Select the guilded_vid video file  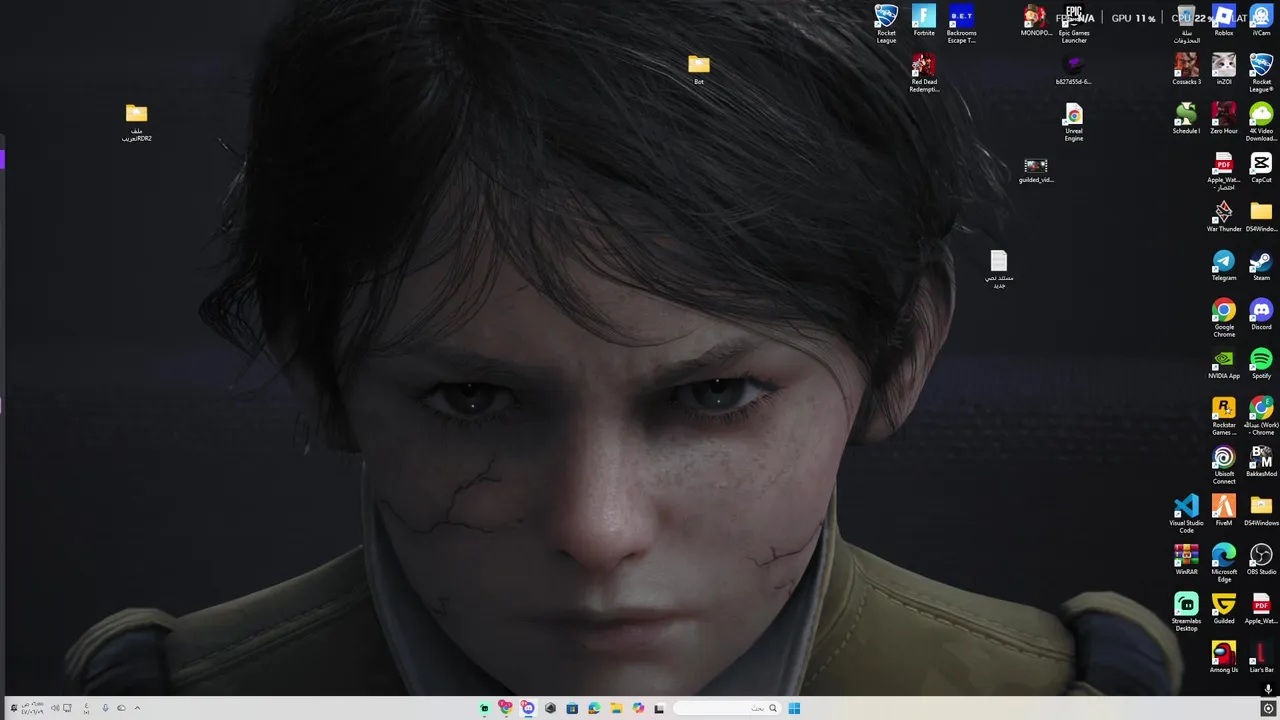[1036, 168]
